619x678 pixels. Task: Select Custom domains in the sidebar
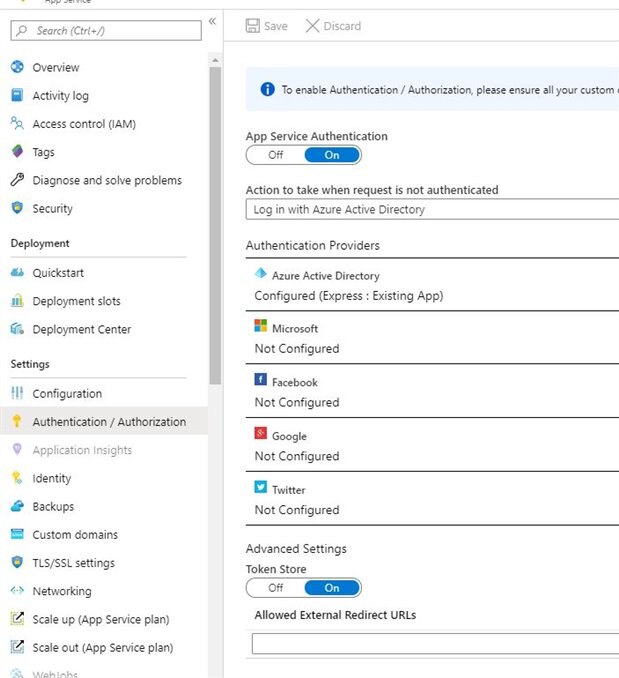click(75, 535)
